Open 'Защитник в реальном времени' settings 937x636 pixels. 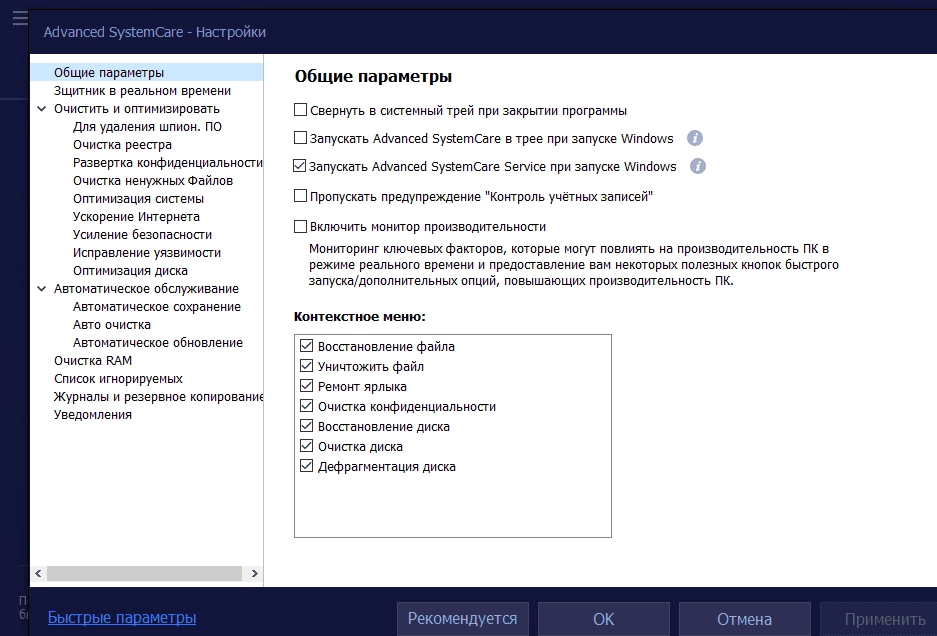tap(142, 91)
